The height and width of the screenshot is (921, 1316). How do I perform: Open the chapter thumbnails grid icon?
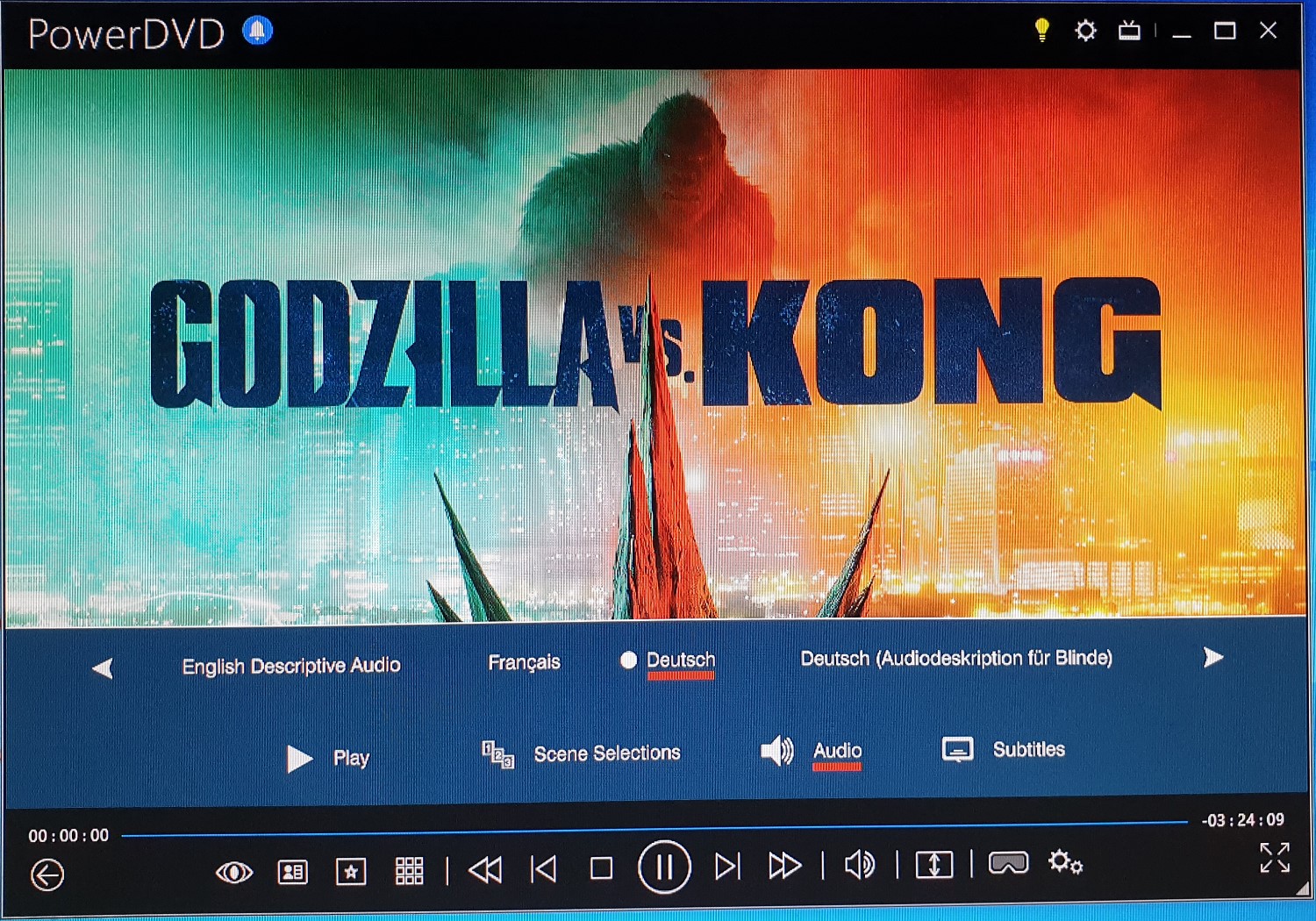(x=410, y=871)
